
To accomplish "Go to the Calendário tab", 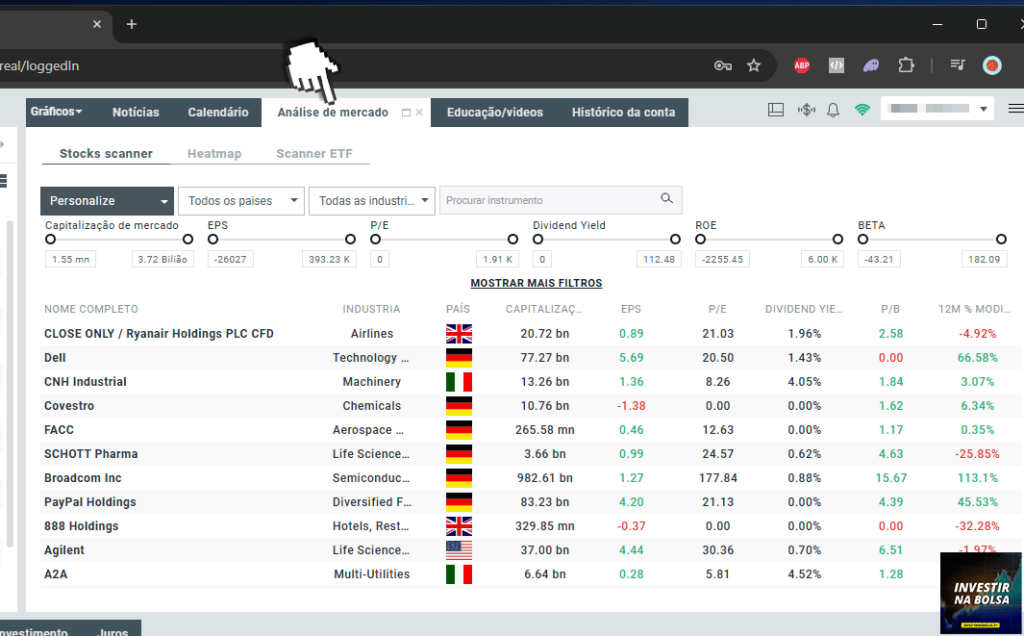I will 218,112.
